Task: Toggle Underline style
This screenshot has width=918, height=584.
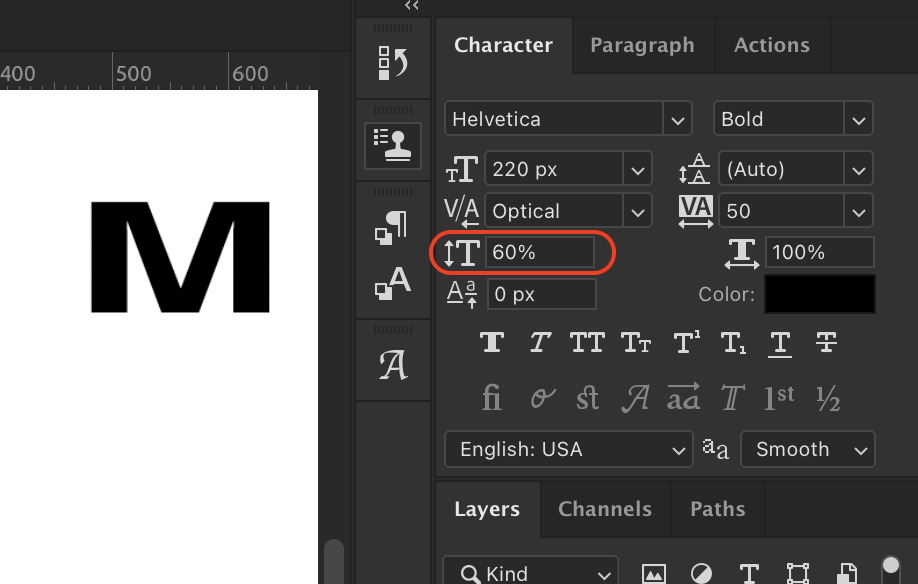Action: 780,343
